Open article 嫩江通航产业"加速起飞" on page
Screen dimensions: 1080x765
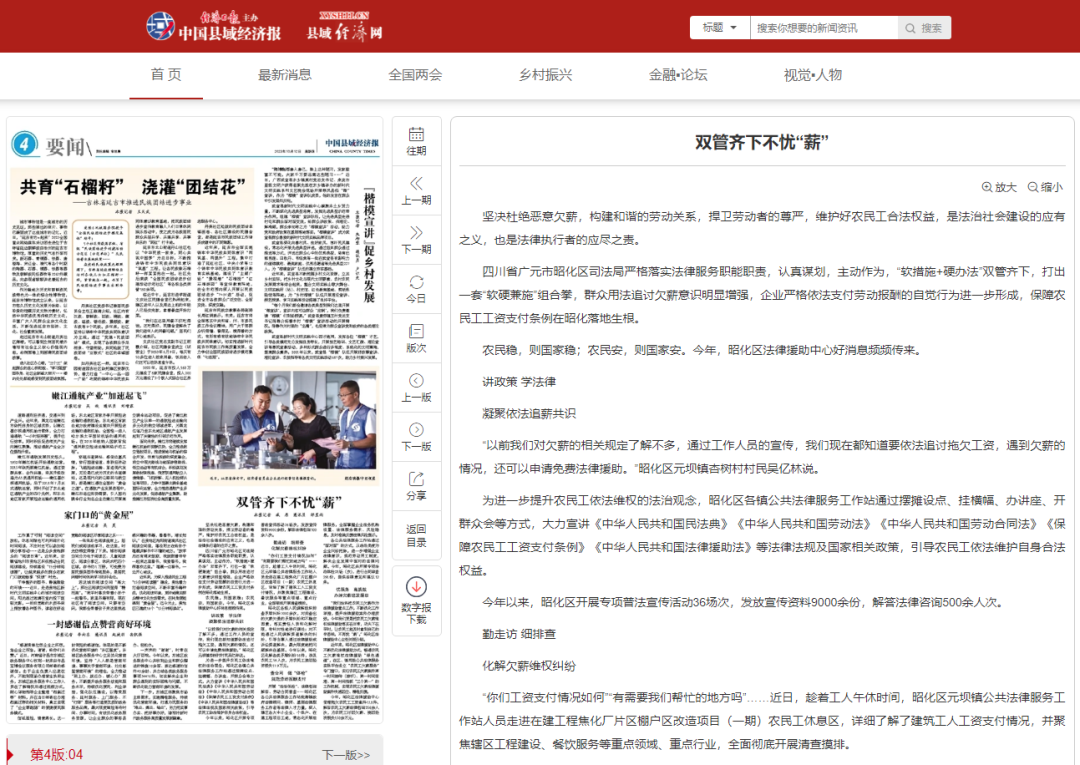pos(99,396)
